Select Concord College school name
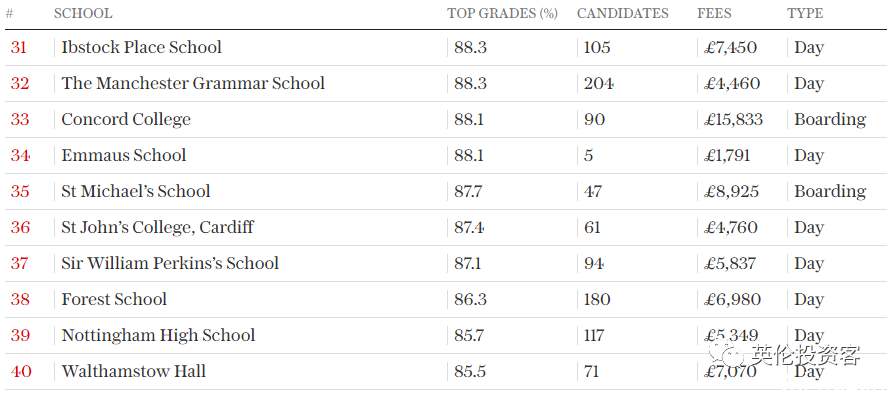 coord(126,120)
